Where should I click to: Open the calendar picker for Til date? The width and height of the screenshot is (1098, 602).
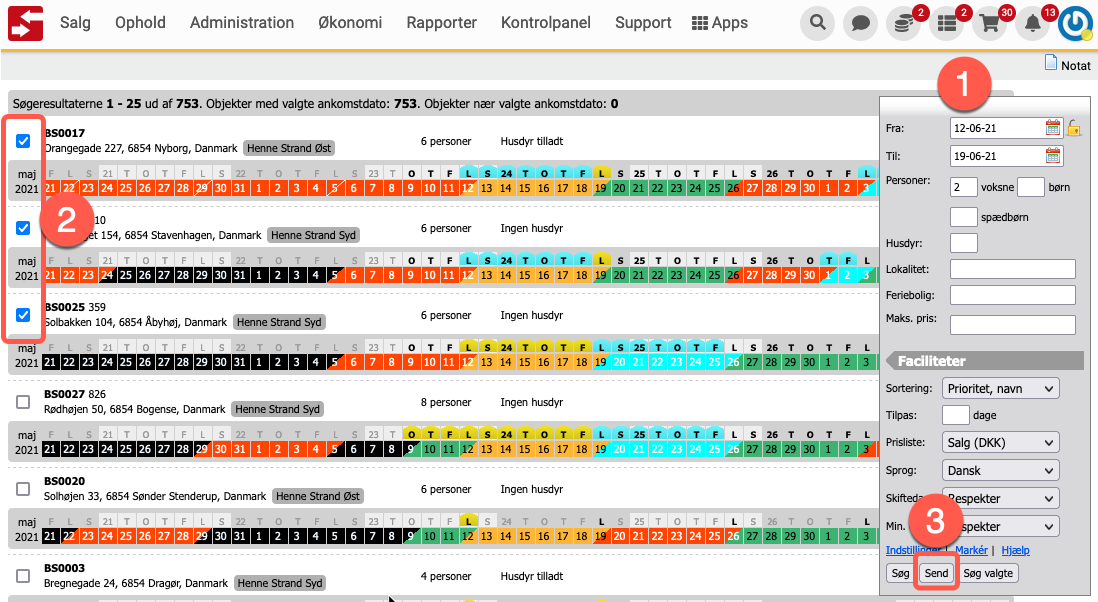pos(1052,155)
